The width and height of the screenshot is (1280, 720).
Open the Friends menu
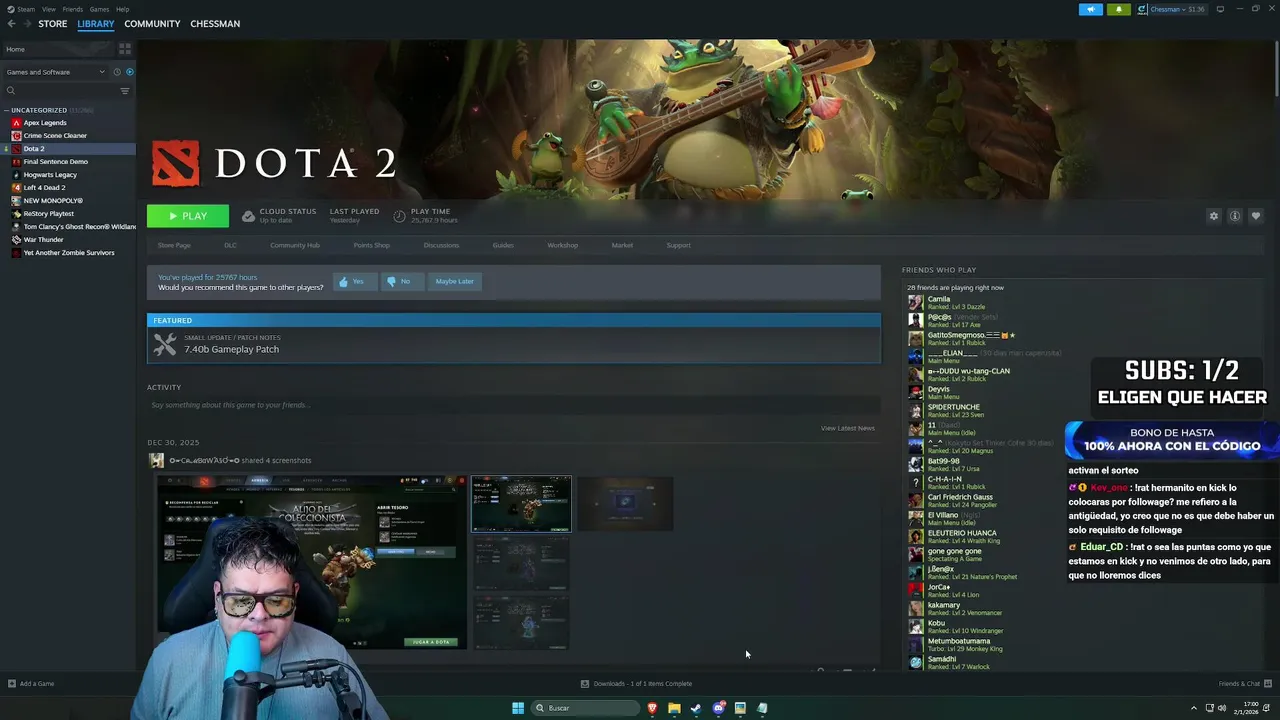coord(73,9)
